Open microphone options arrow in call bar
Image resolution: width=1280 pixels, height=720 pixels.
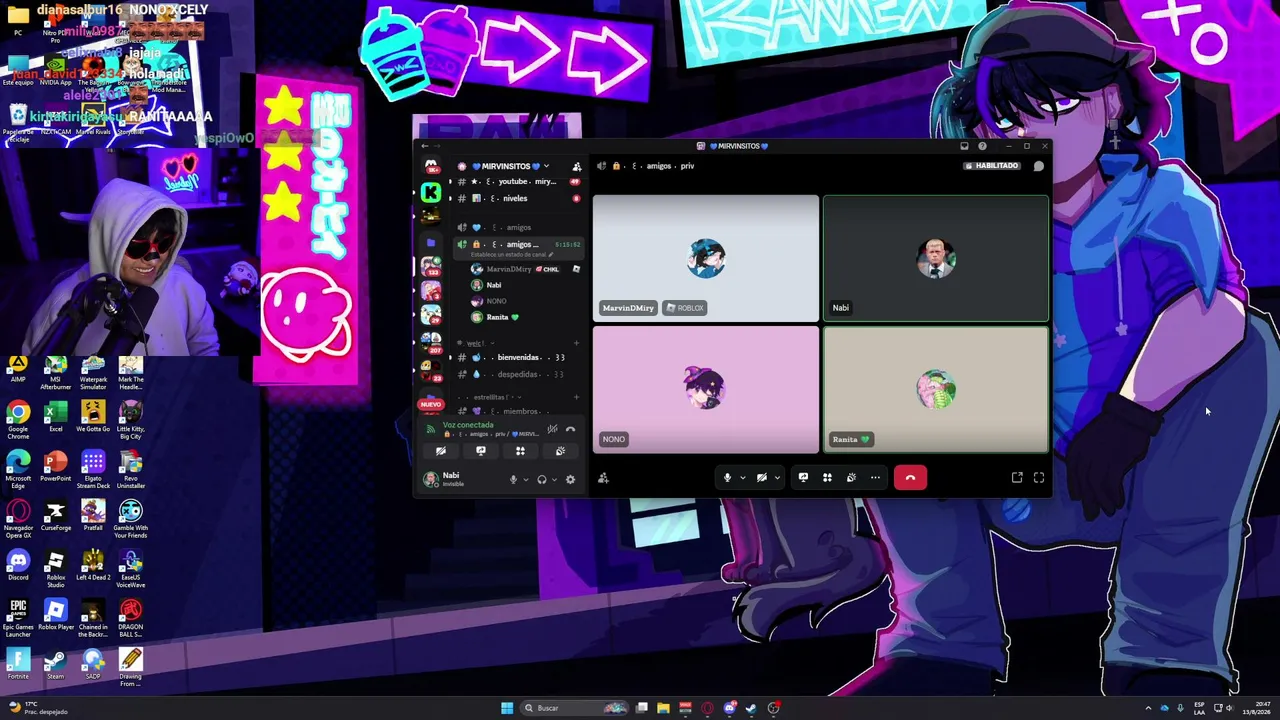(x=742, y=478)
